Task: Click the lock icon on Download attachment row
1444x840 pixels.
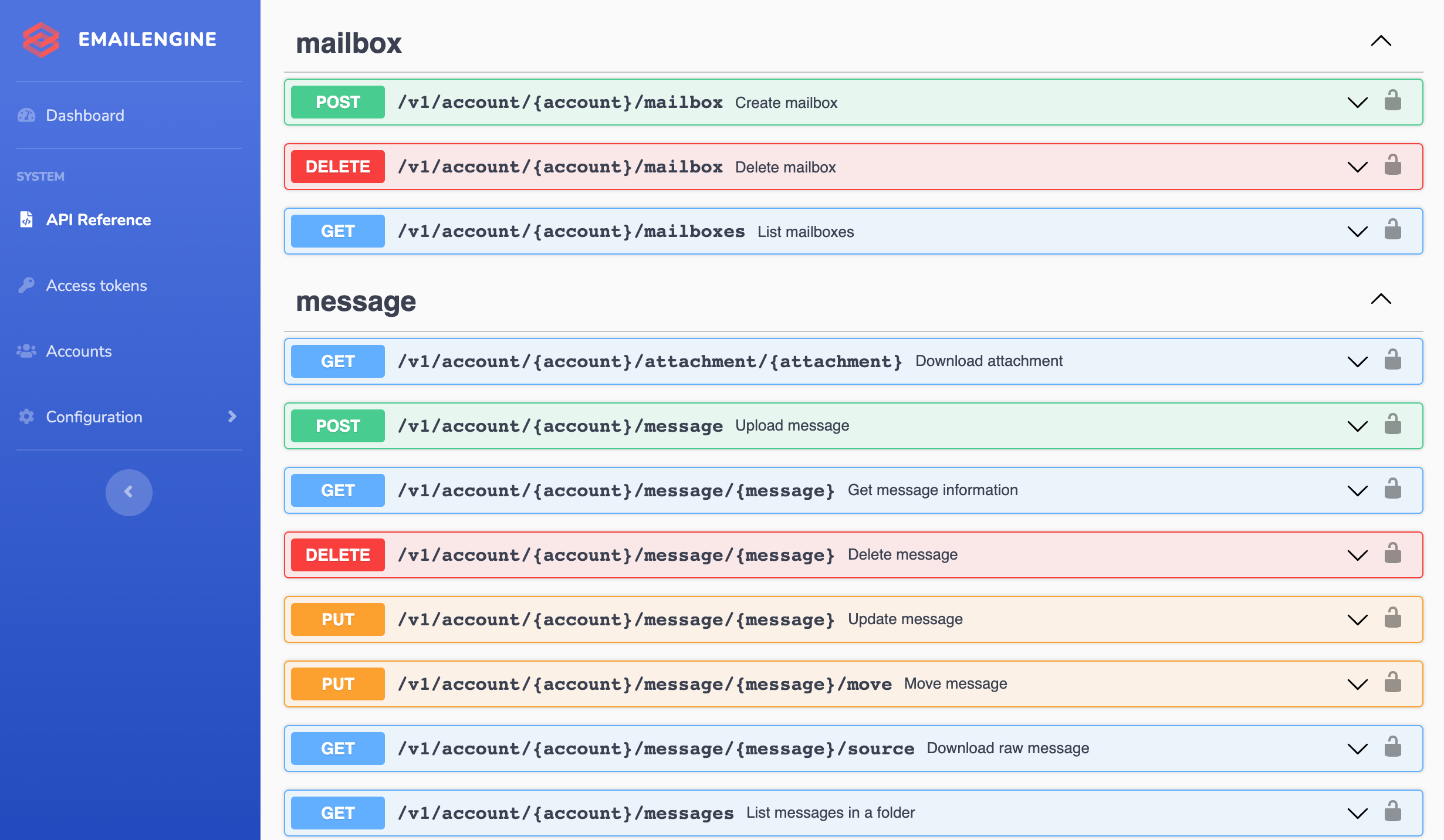Action: 1392,360
